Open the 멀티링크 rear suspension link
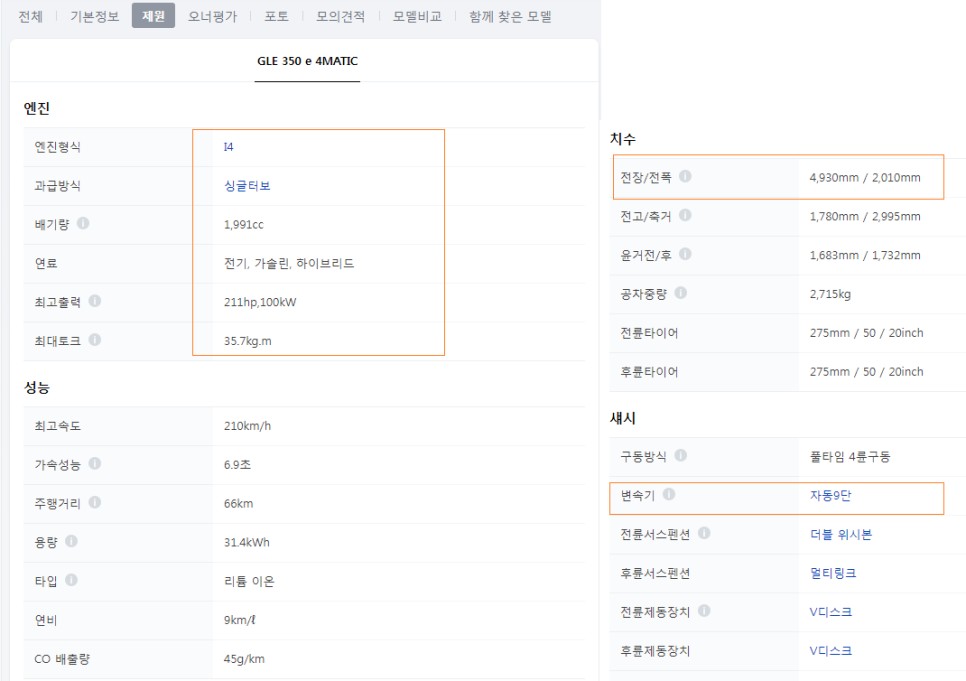966x681 pixels. coord(833,573)
